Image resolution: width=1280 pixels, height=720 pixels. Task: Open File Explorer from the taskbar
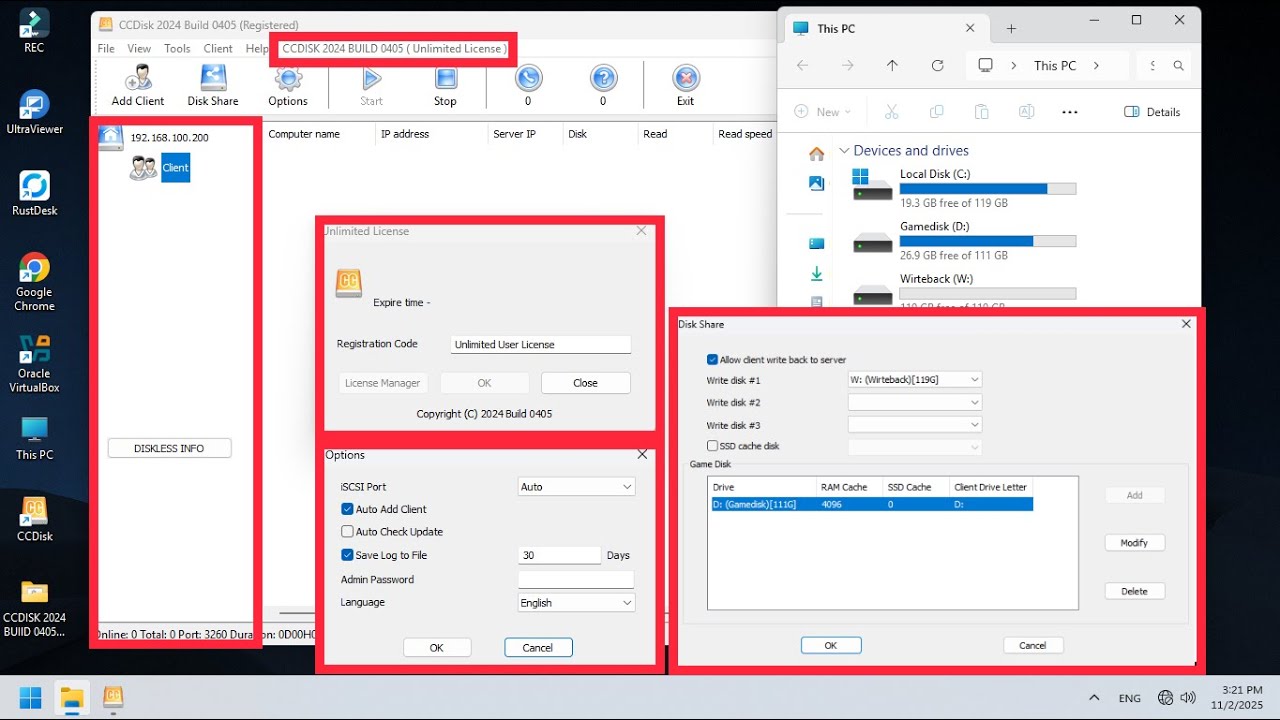tap(72, 697)
